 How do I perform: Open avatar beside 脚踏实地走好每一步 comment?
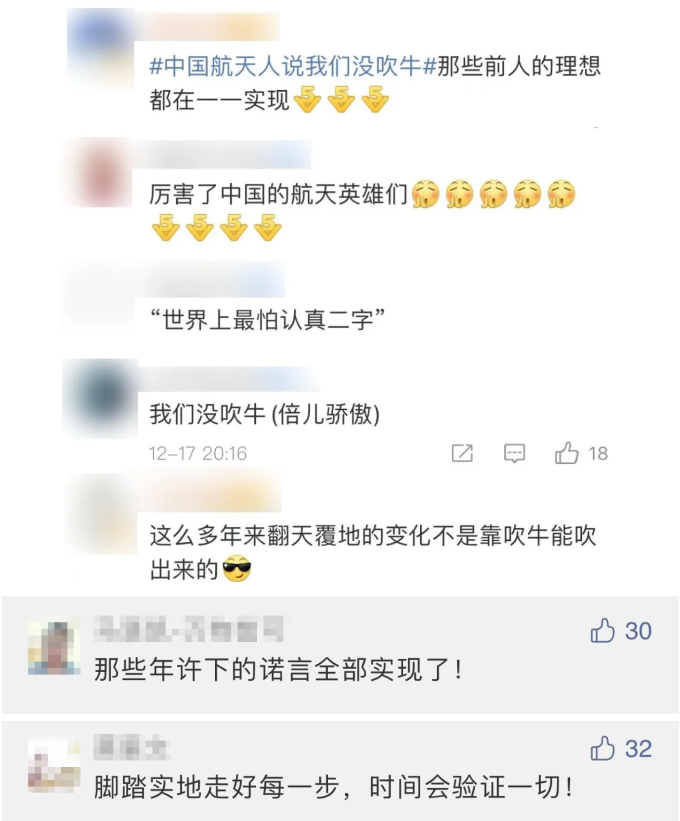coord(54,765)
